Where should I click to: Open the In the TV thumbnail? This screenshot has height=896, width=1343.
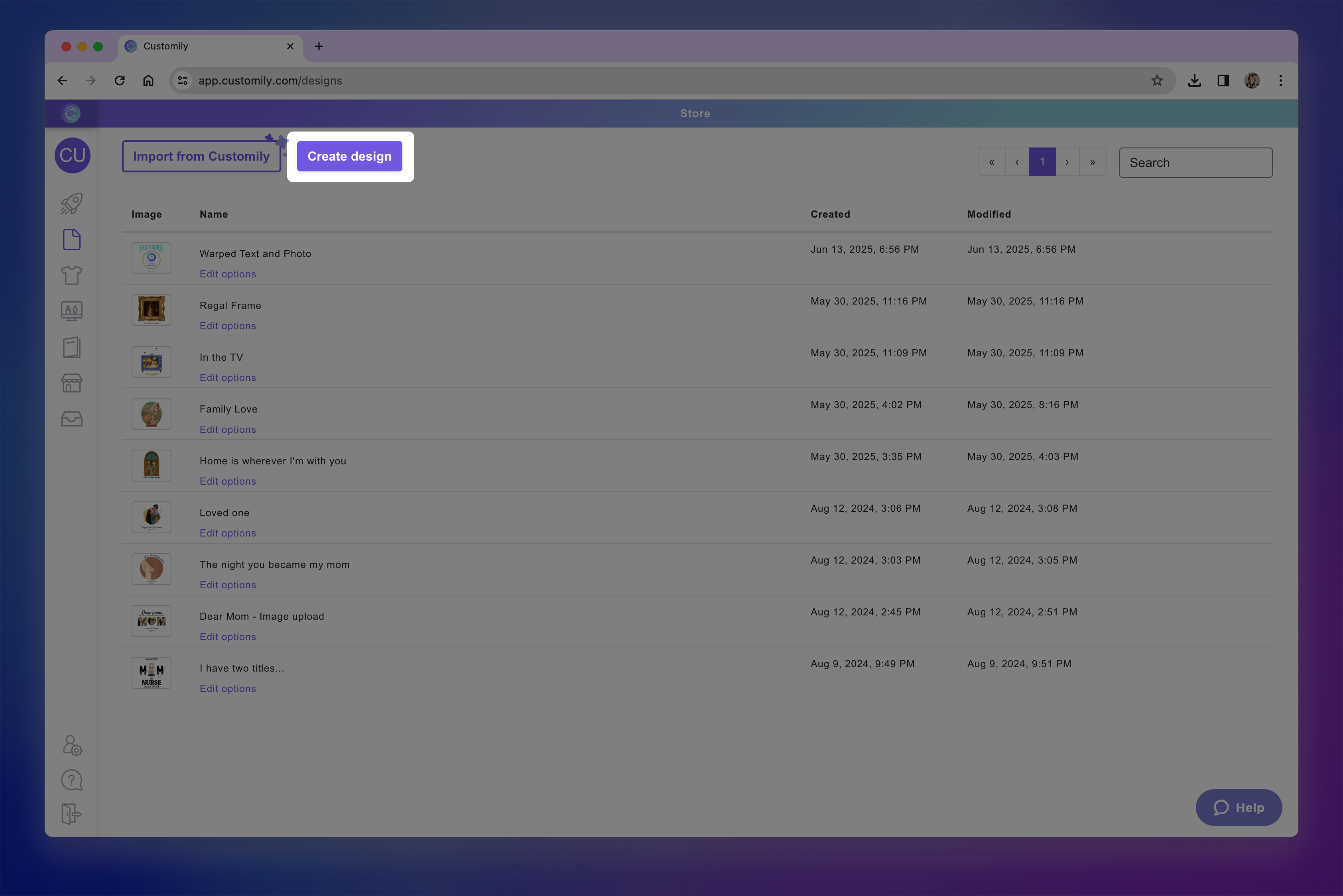tap(152, 362)
